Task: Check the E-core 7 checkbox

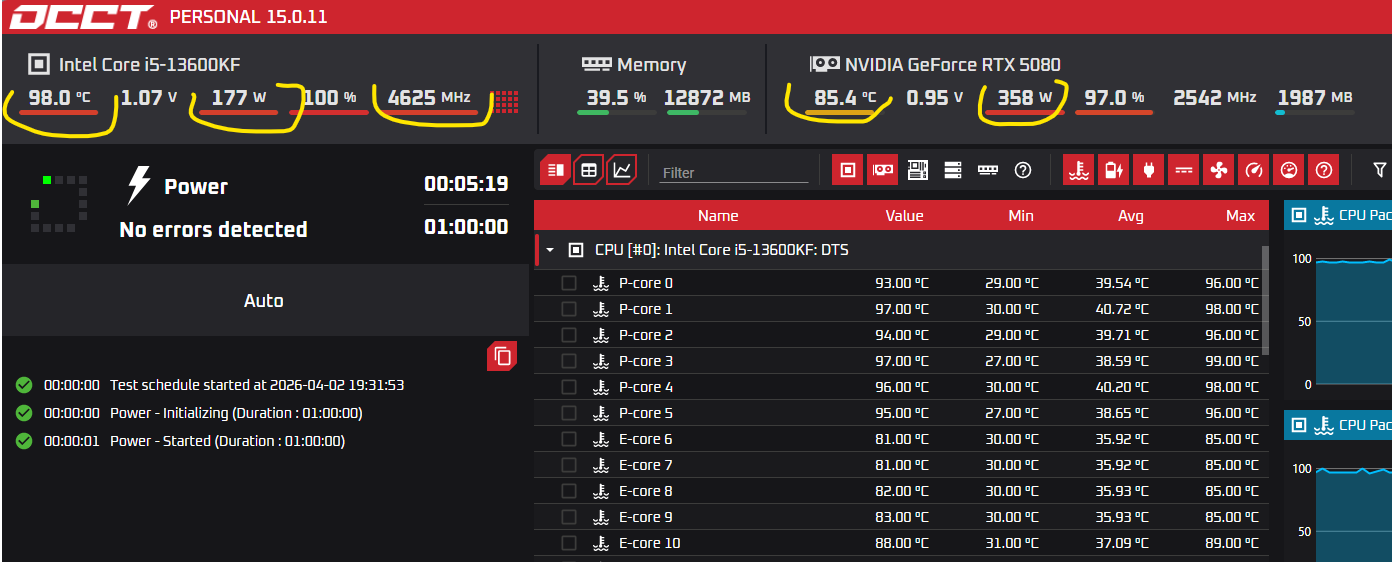Action: click(x=569, y=465)
